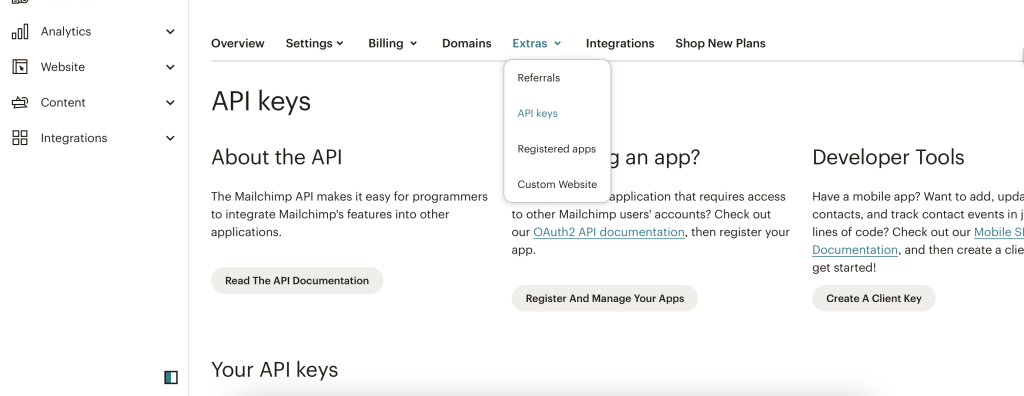Select Registered apps from Extras menu
The width and height of the screenshot is (1024, 396).
tap(556, 149)
